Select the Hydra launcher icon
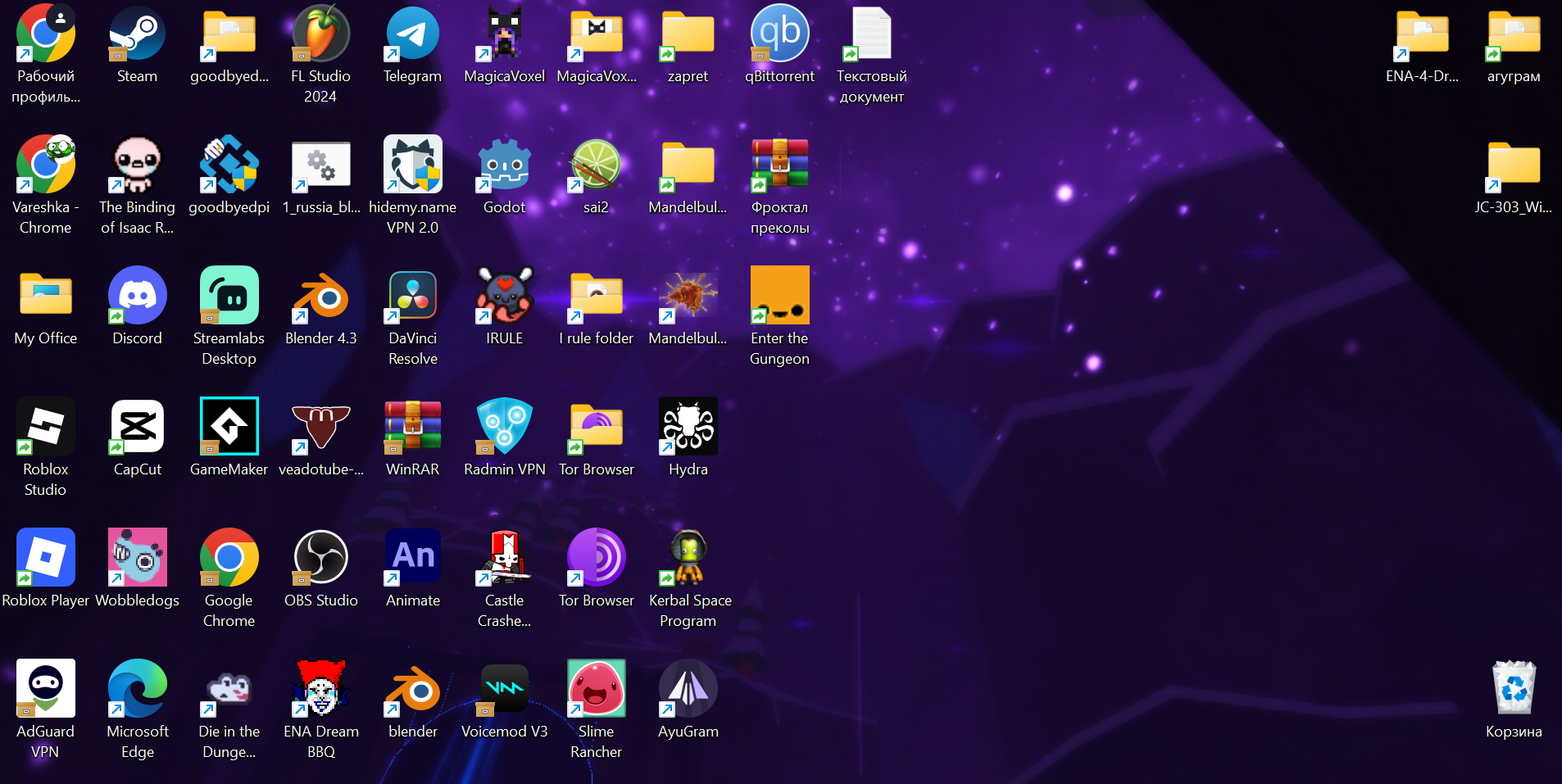 688,427
